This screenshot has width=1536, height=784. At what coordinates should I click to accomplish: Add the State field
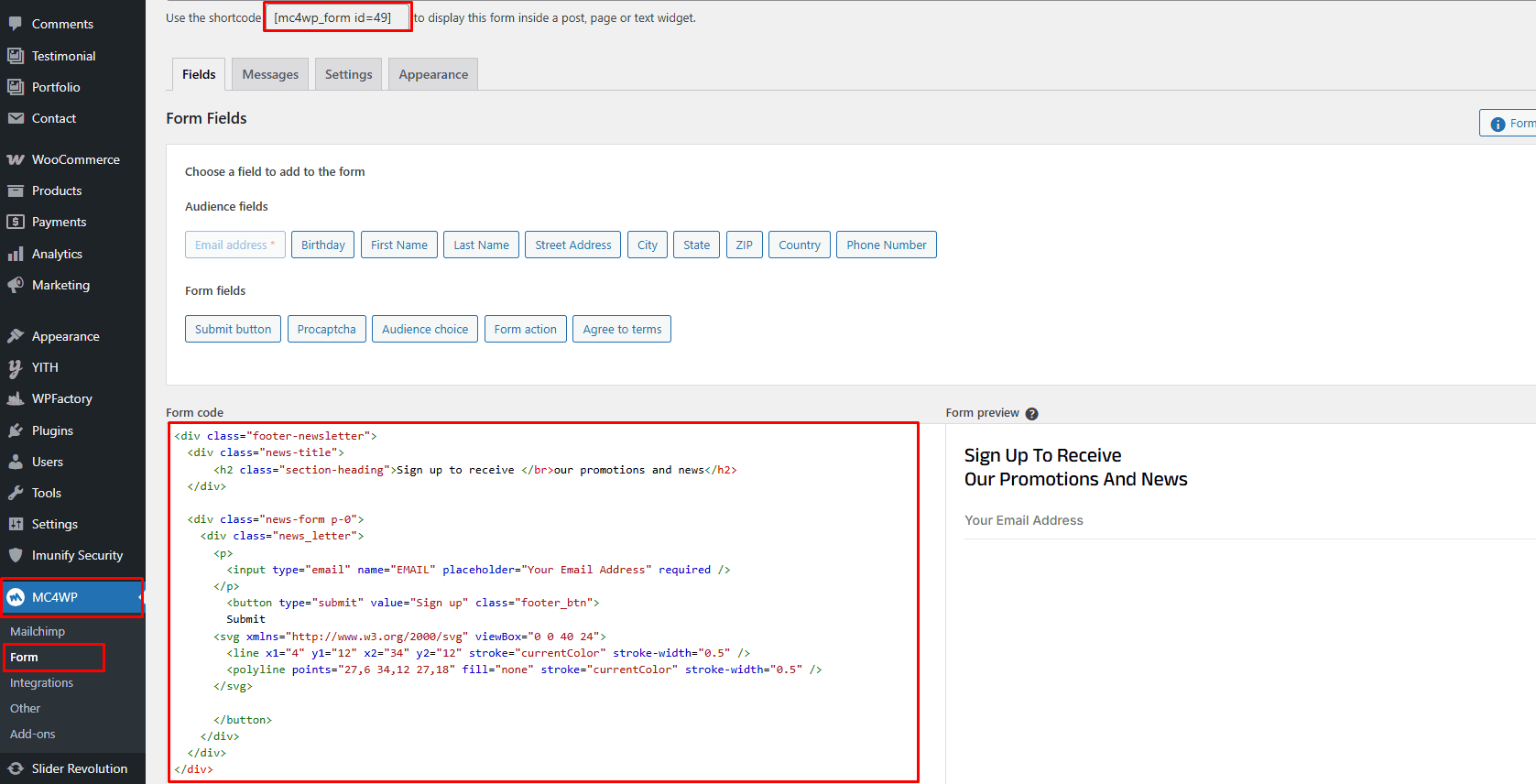(x=697, y=245)
